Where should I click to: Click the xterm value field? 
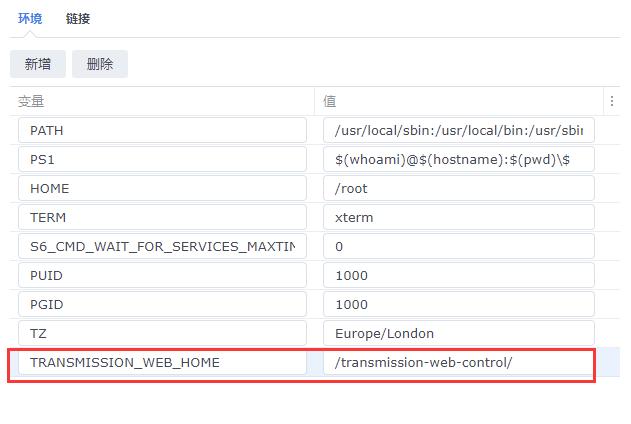[458, 218]
